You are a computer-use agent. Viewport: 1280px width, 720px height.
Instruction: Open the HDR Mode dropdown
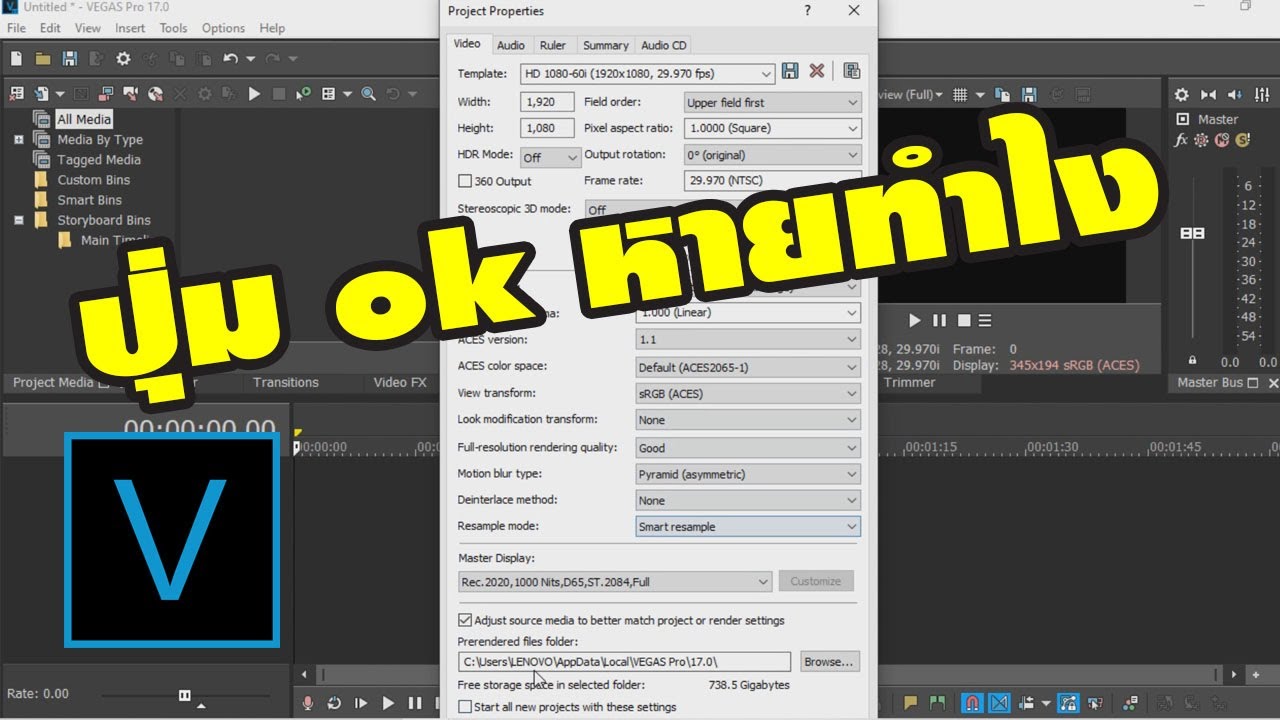(x=550, y=157)
